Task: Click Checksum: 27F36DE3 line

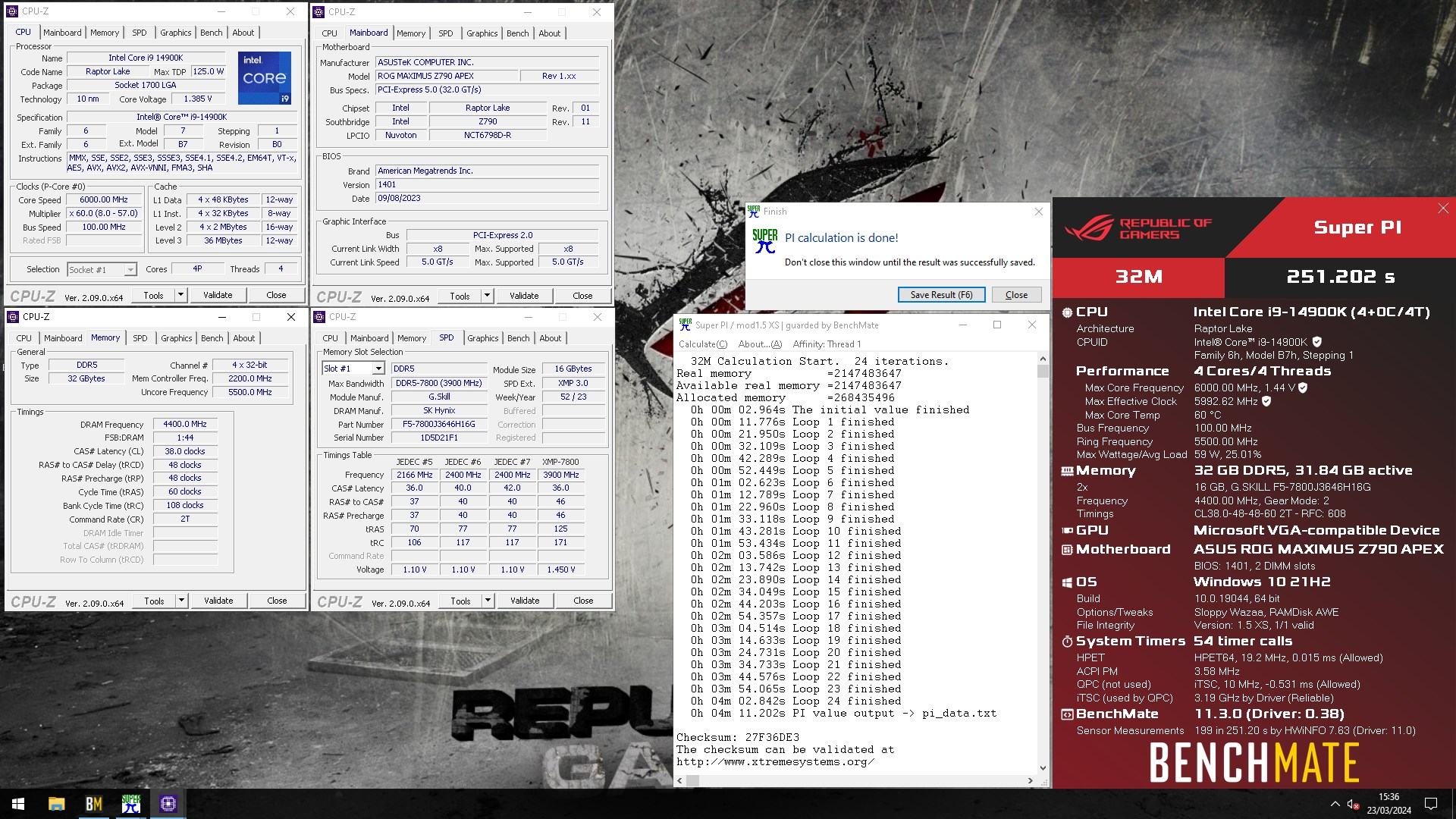Action: click(738, 738)
